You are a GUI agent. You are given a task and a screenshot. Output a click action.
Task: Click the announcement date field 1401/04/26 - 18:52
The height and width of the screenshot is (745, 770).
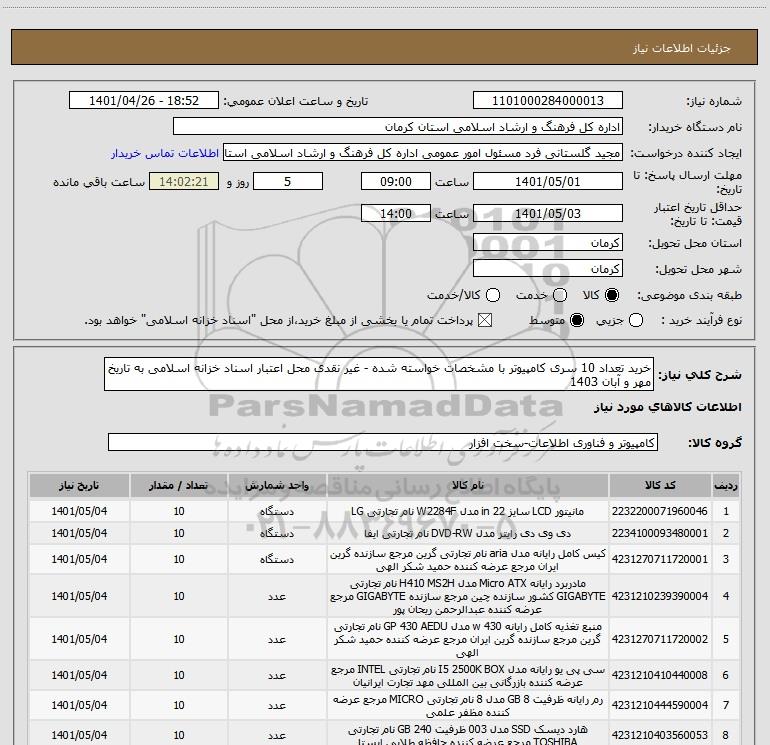(x=144, y=101)
